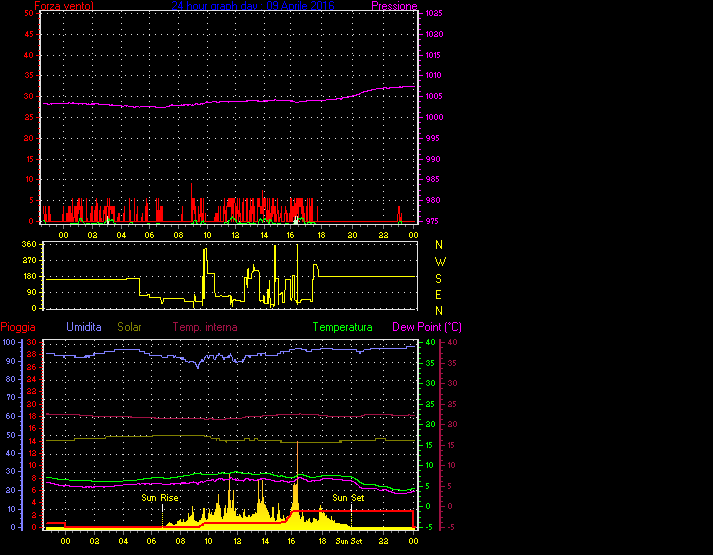The image size is (713, 555).
Task: Select the olive 'Solar' legend label
Action: click(129, 327)
